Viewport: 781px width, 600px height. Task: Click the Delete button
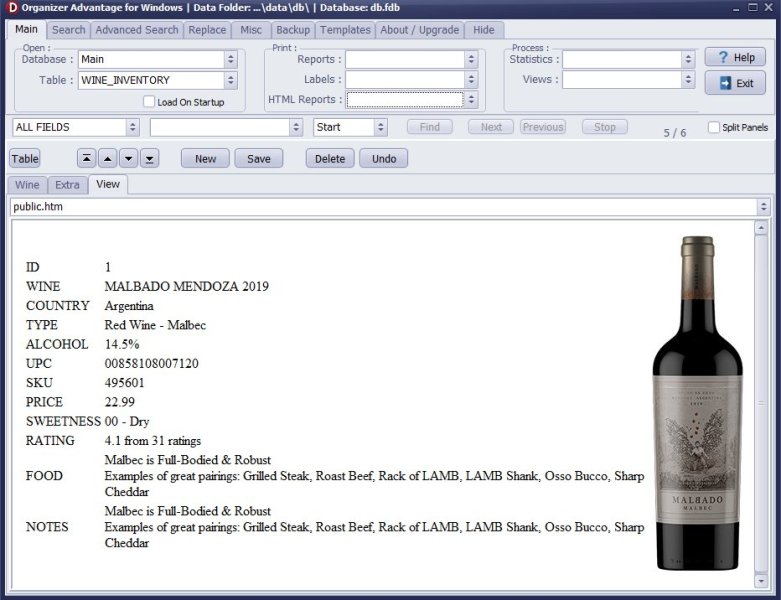point(330,159)
